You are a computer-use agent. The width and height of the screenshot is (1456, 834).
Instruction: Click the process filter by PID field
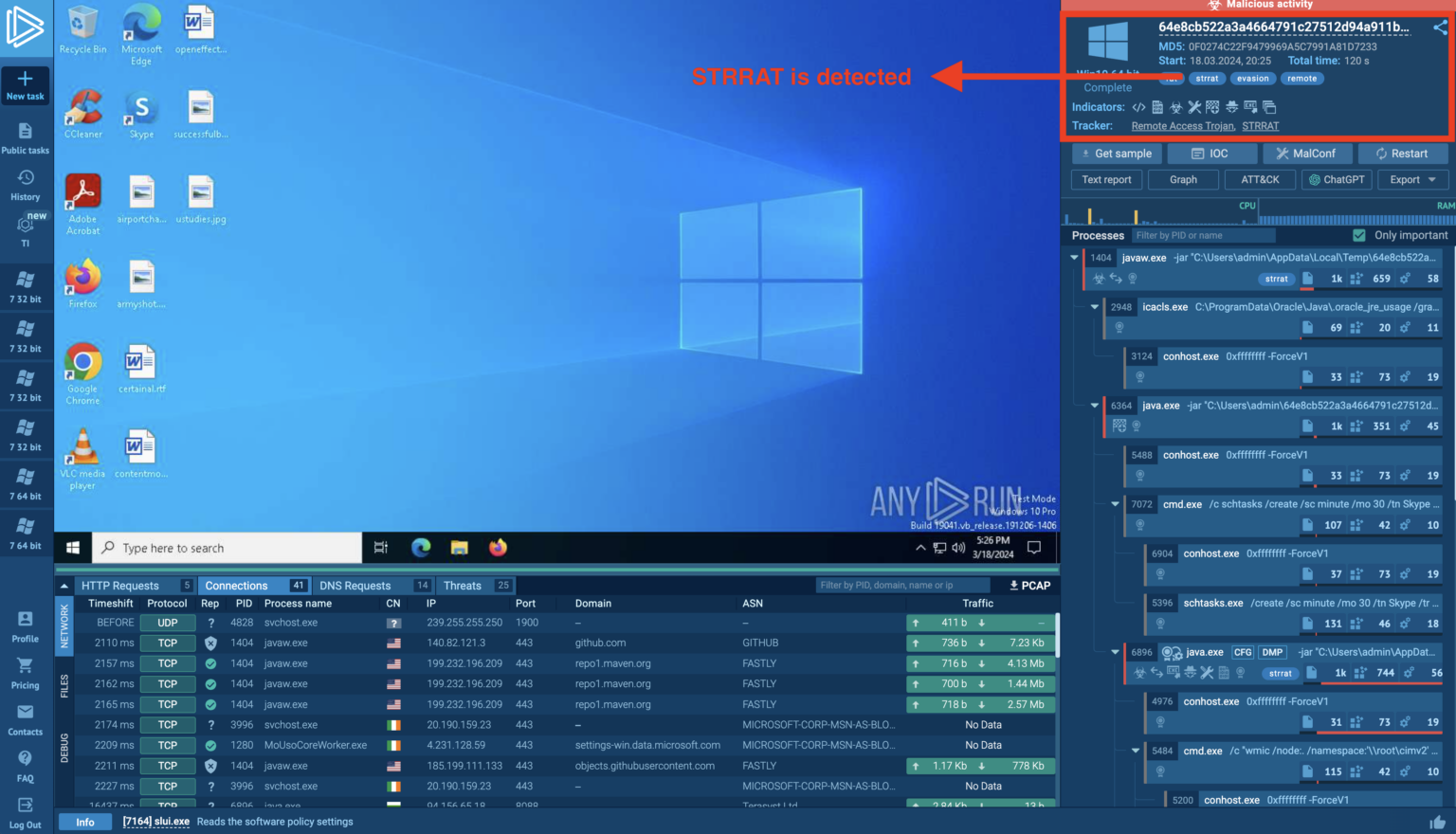[x=1202, y=235]
